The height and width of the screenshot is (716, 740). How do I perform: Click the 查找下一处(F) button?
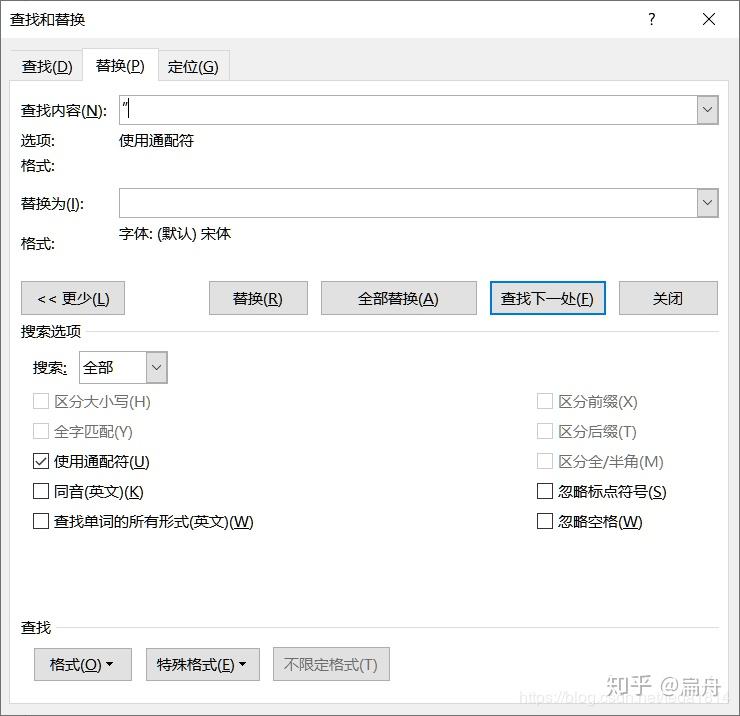[547, 298]
